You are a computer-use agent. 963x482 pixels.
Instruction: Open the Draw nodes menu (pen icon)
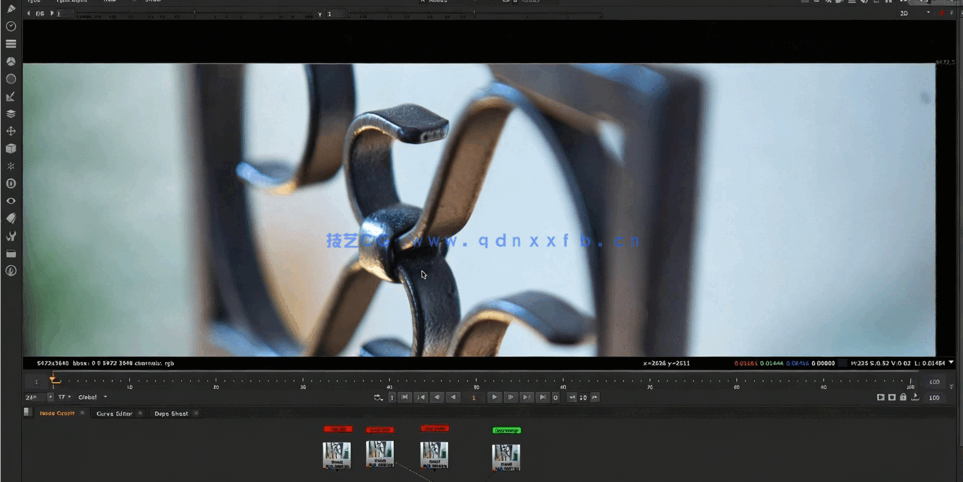[11, 9]
